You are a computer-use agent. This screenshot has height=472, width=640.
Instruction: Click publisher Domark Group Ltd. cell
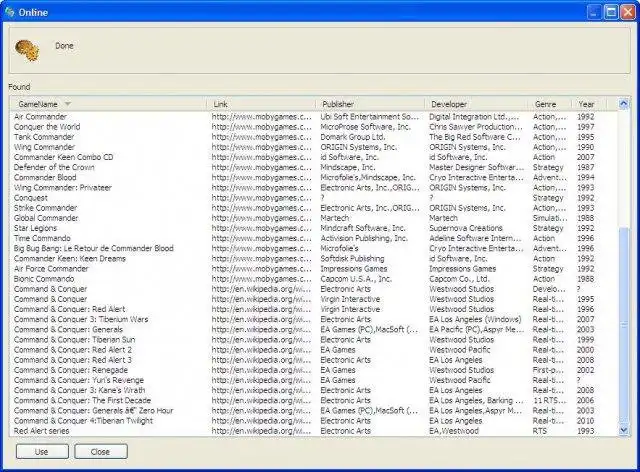353,137
